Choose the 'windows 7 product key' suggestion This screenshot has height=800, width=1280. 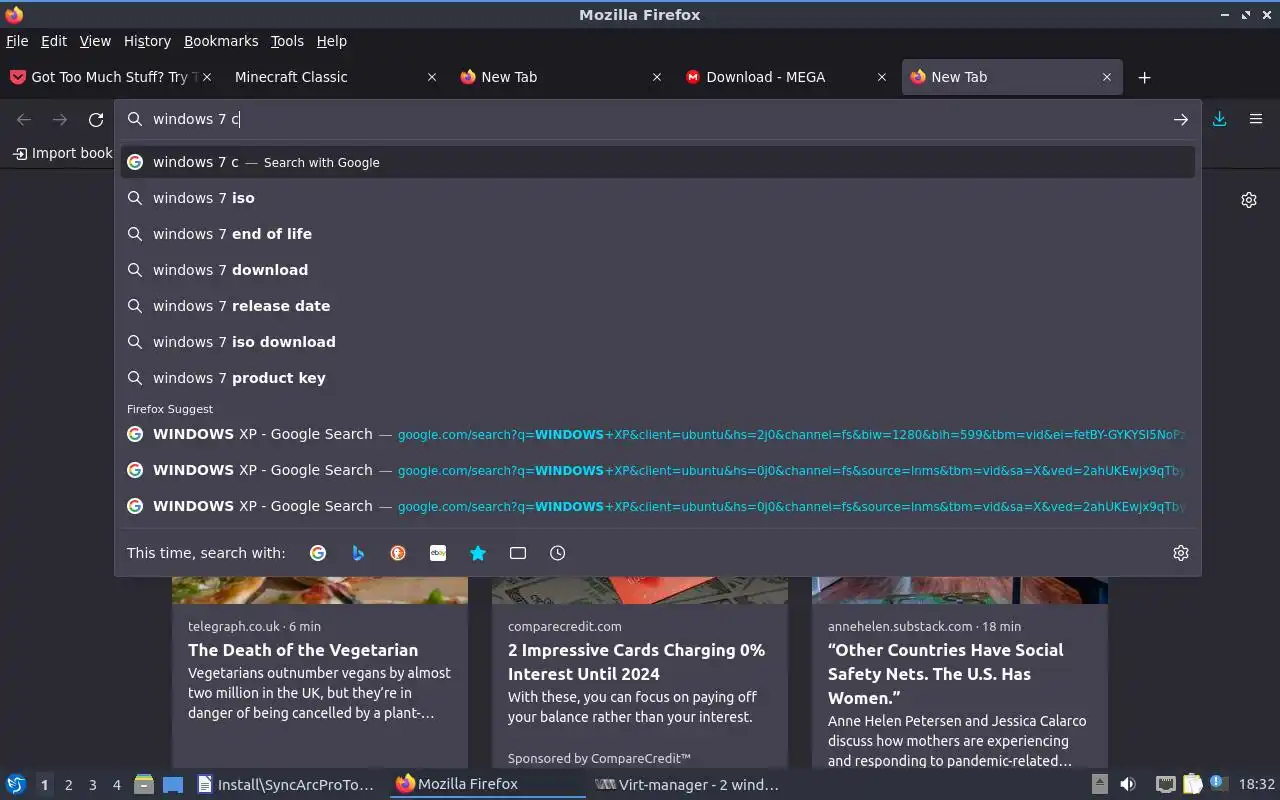[658, 378]
